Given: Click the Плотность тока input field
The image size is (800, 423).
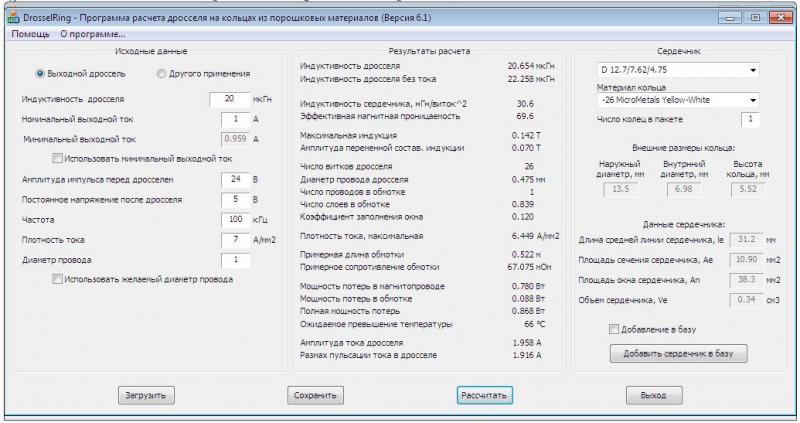Looking at the screenshot, I should click(x=234, y=240).
